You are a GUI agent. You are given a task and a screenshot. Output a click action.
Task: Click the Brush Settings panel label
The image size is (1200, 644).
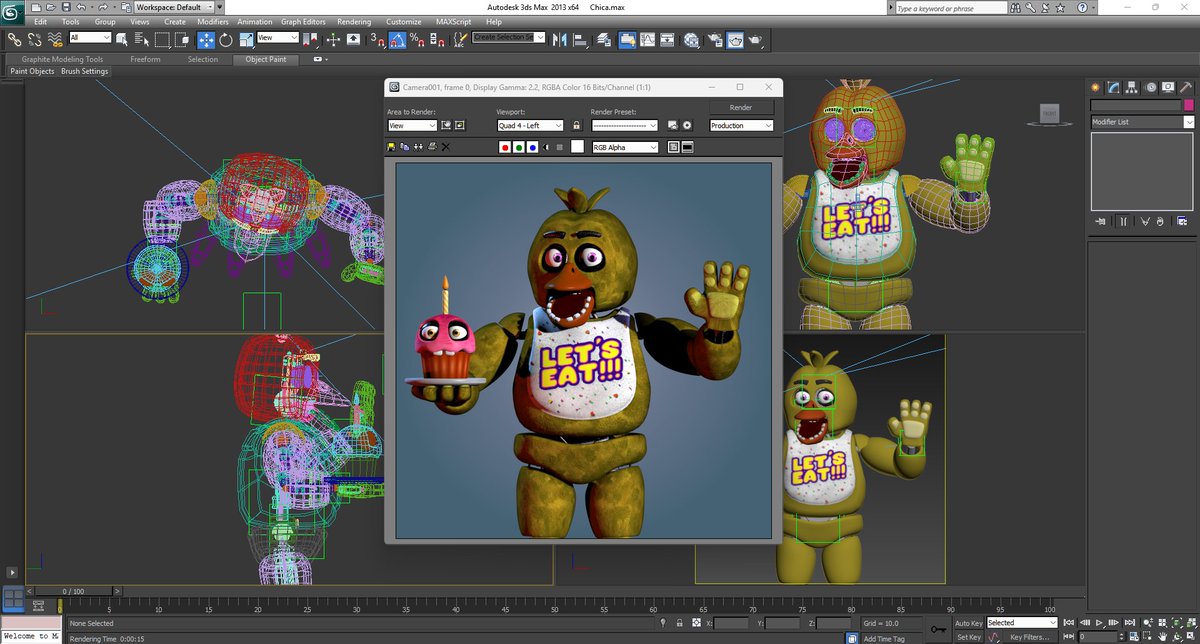point(85,71)
